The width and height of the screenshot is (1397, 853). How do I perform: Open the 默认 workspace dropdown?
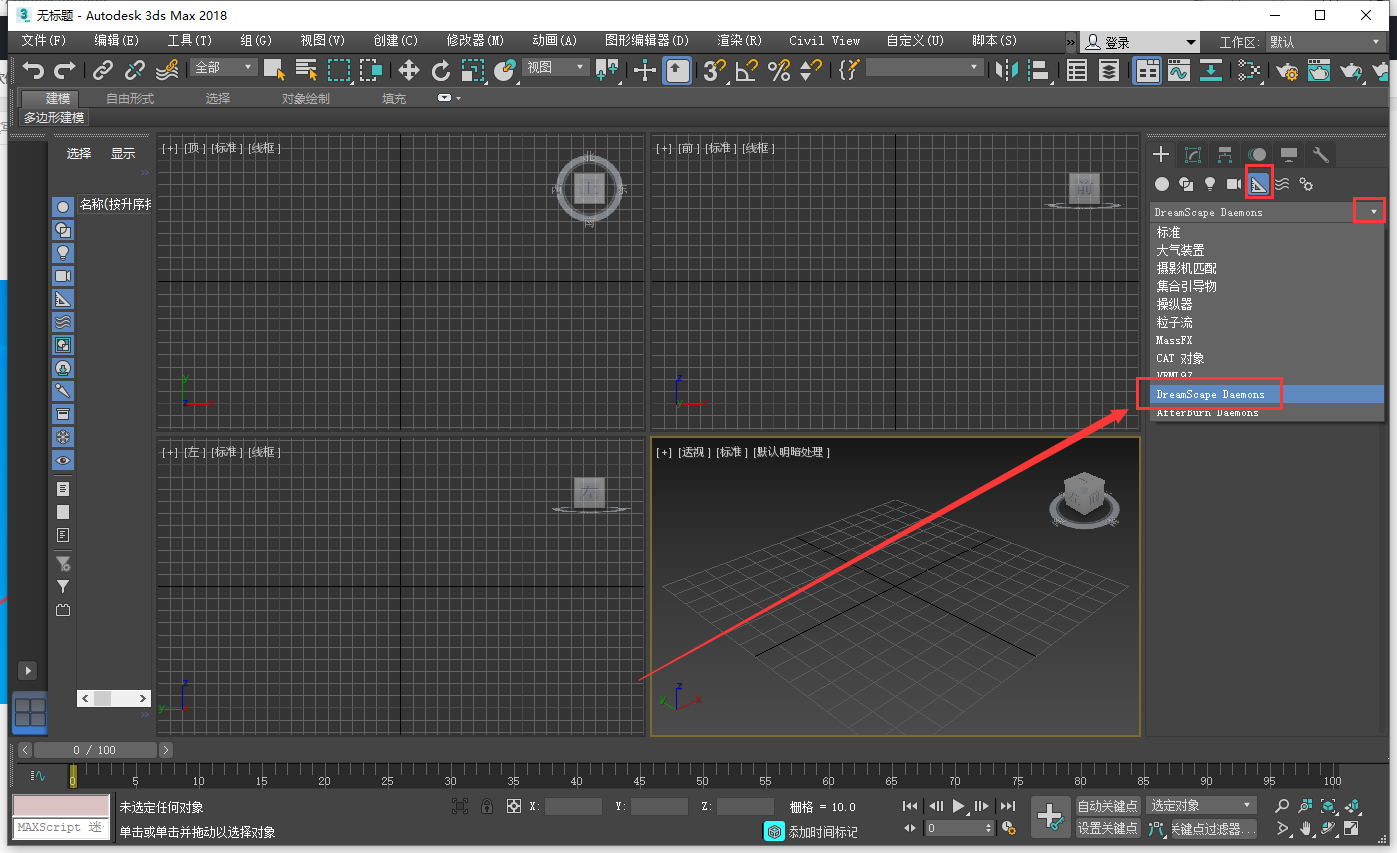(x=1324, y=42)
